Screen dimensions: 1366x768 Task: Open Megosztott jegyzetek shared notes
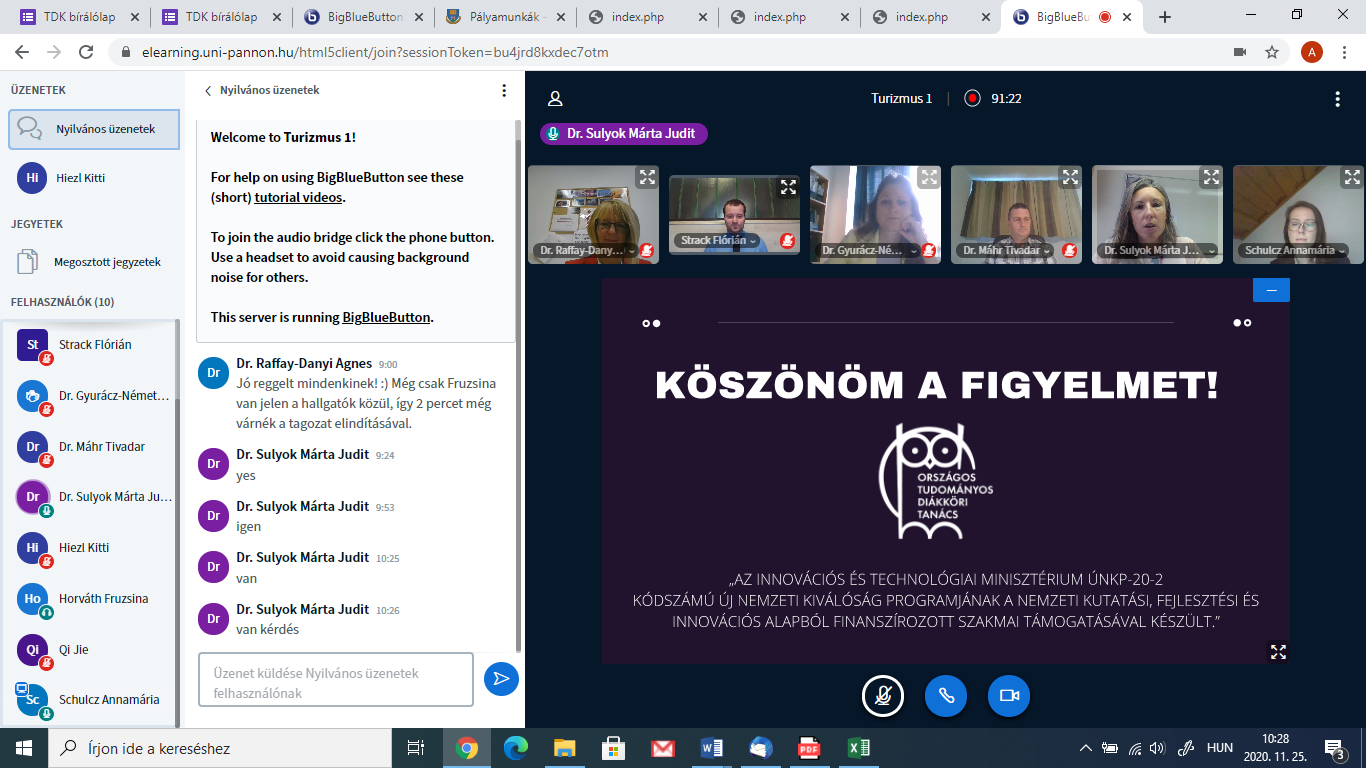pyautogui.click(x=106, y=262)
